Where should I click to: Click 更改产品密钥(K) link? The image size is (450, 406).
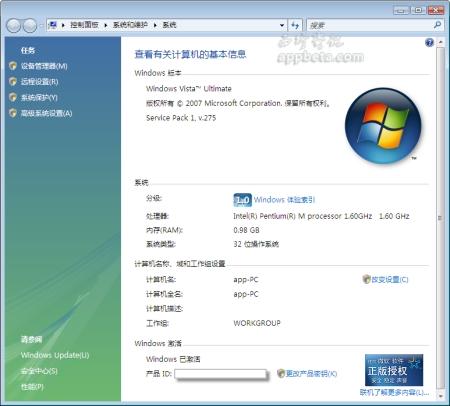coord(311,373)
